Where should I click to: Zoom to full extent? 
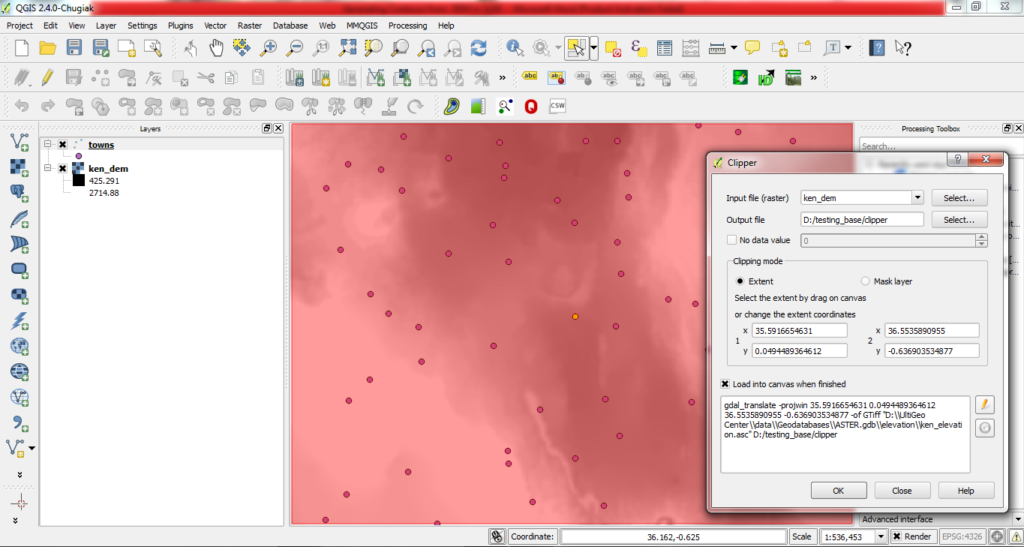(x=347, y=48)
